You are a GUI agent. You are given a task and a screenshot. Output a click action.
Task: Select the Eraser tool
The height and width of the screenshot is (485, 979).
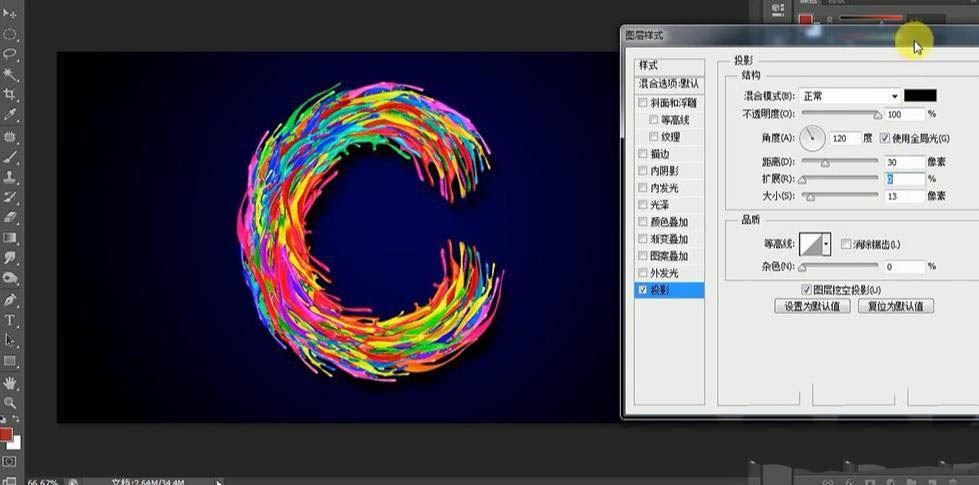click(x=10, y=216)
